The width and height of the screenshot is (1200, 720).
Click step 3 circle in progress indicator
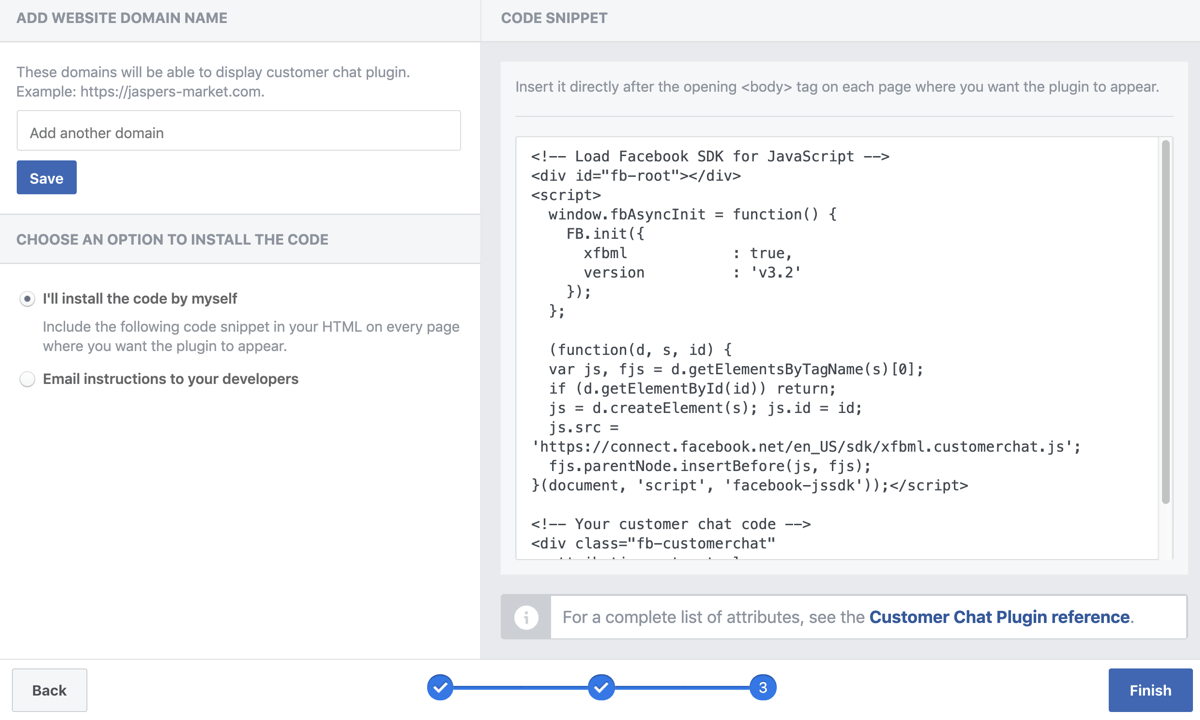tap(763, 687)
